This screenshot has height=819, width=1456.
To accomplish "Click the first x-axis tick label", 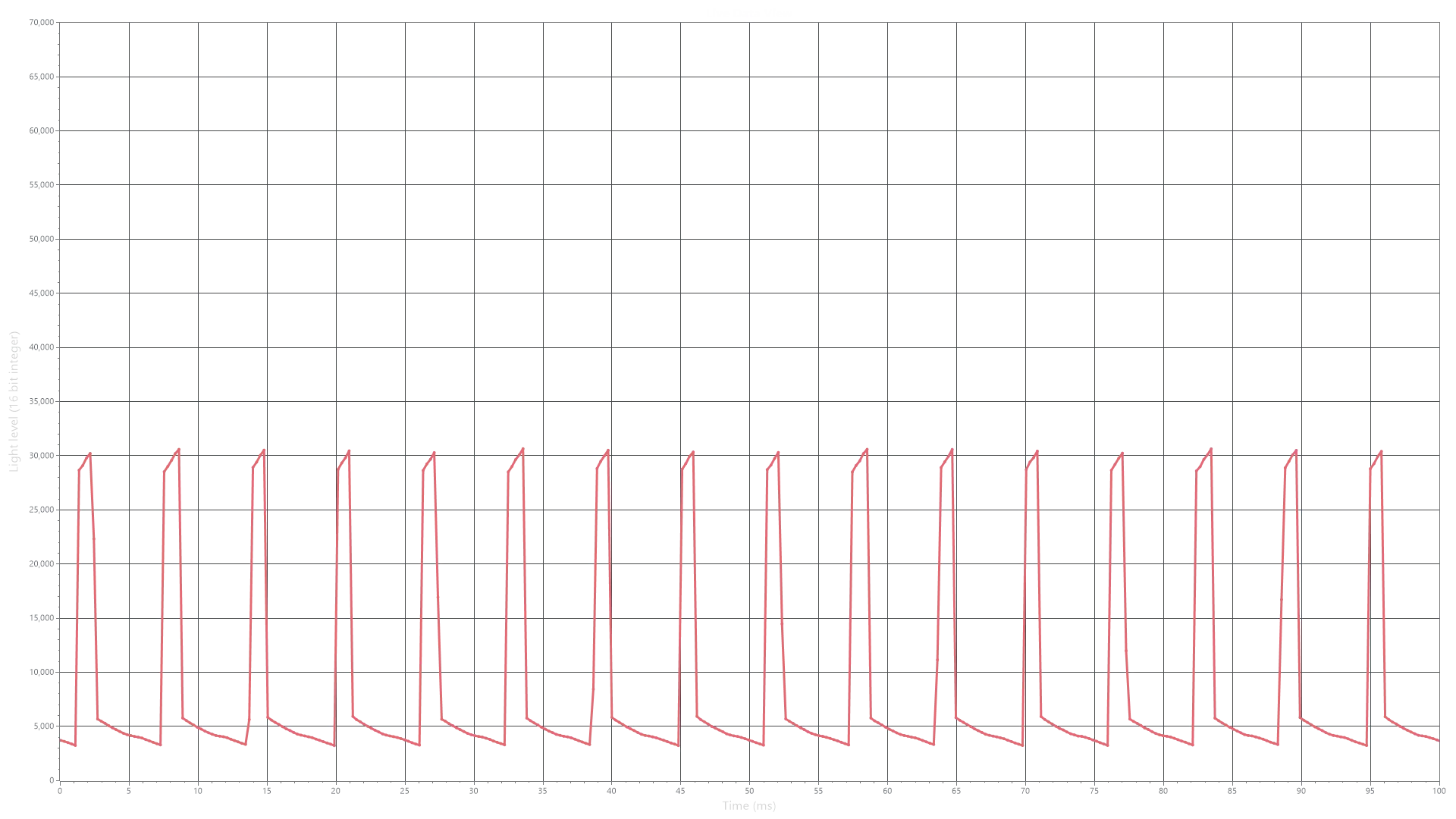I will coord(61,789).
